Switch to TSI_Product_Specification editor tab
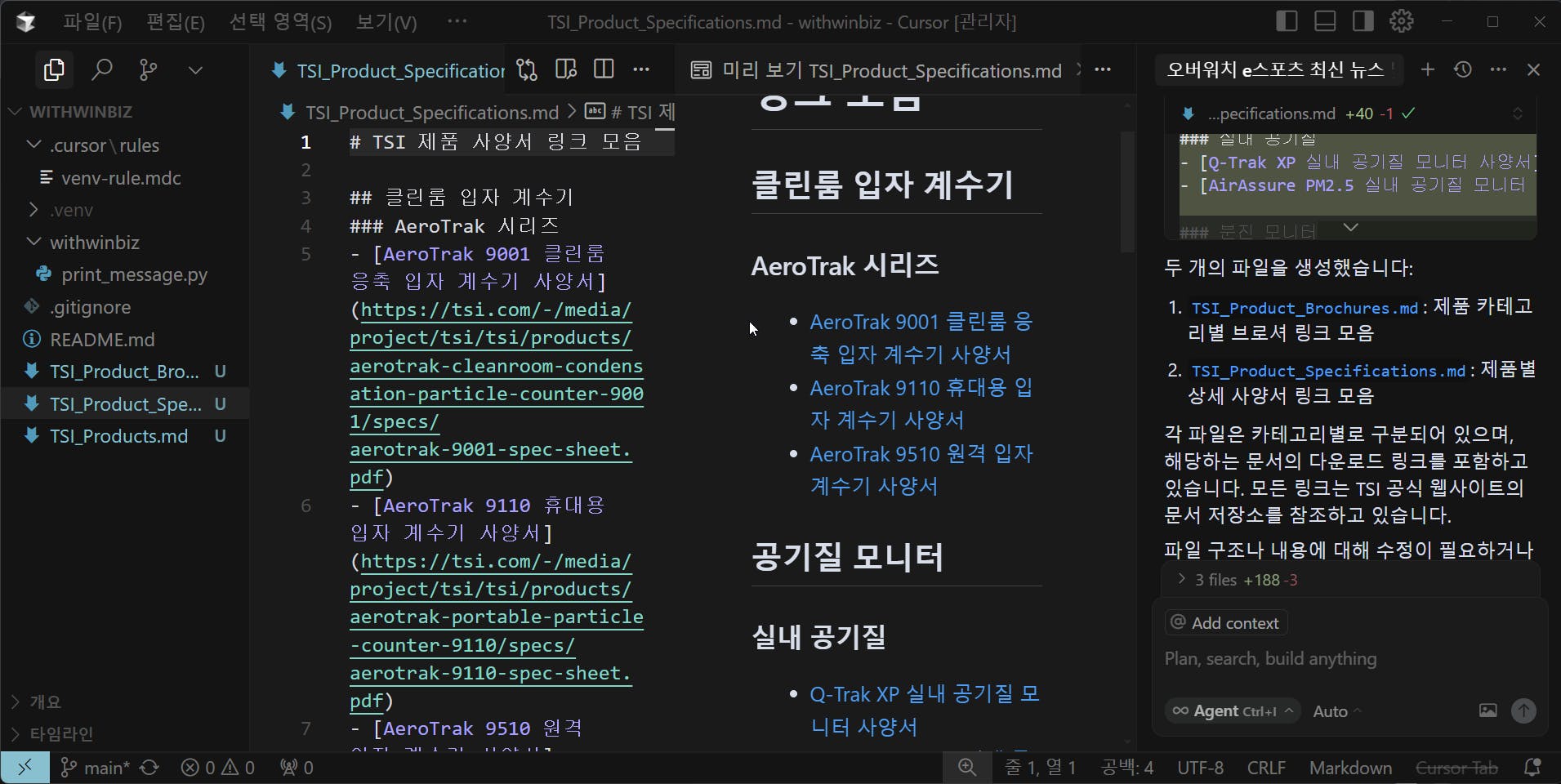This screenshot has width=1561, height=784. (388, 71)
